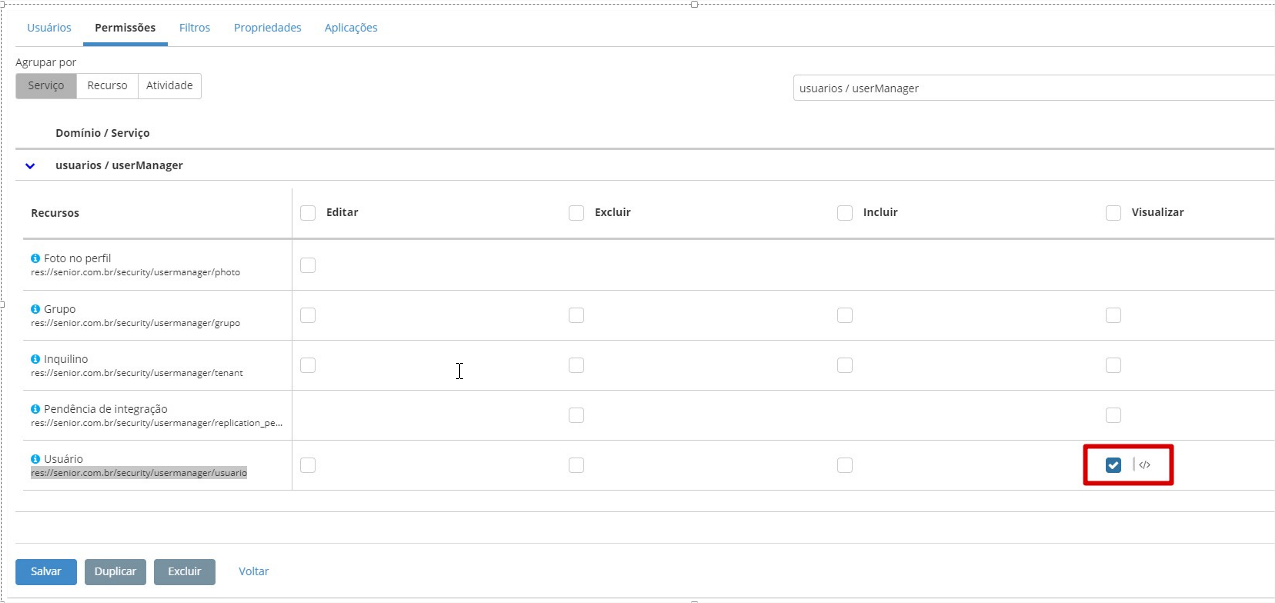This screenshot has width=1275, height=603.
Task: Click info icon beside Usuário resource
Action: (x=36, y=459)
